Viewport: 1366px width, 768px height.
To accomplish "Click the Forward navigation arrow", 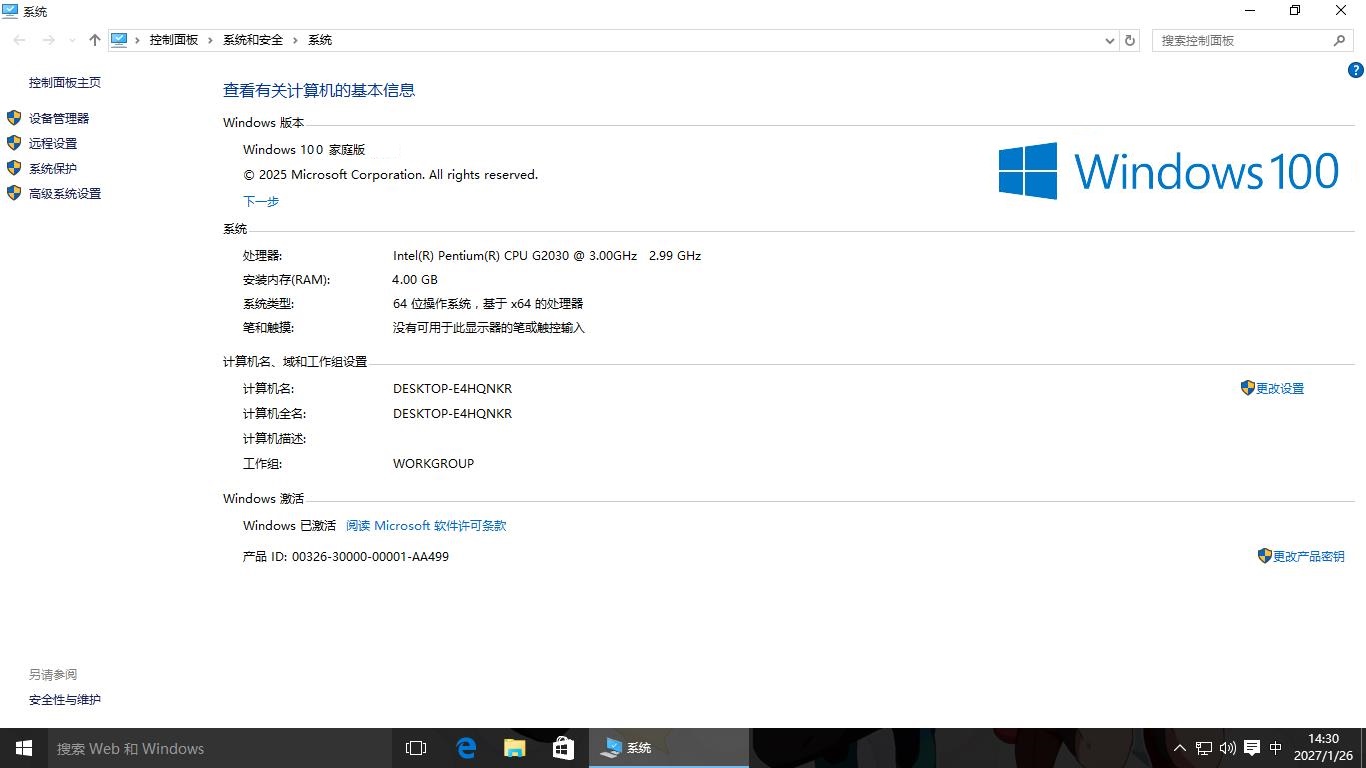I will tap(48, 40).
